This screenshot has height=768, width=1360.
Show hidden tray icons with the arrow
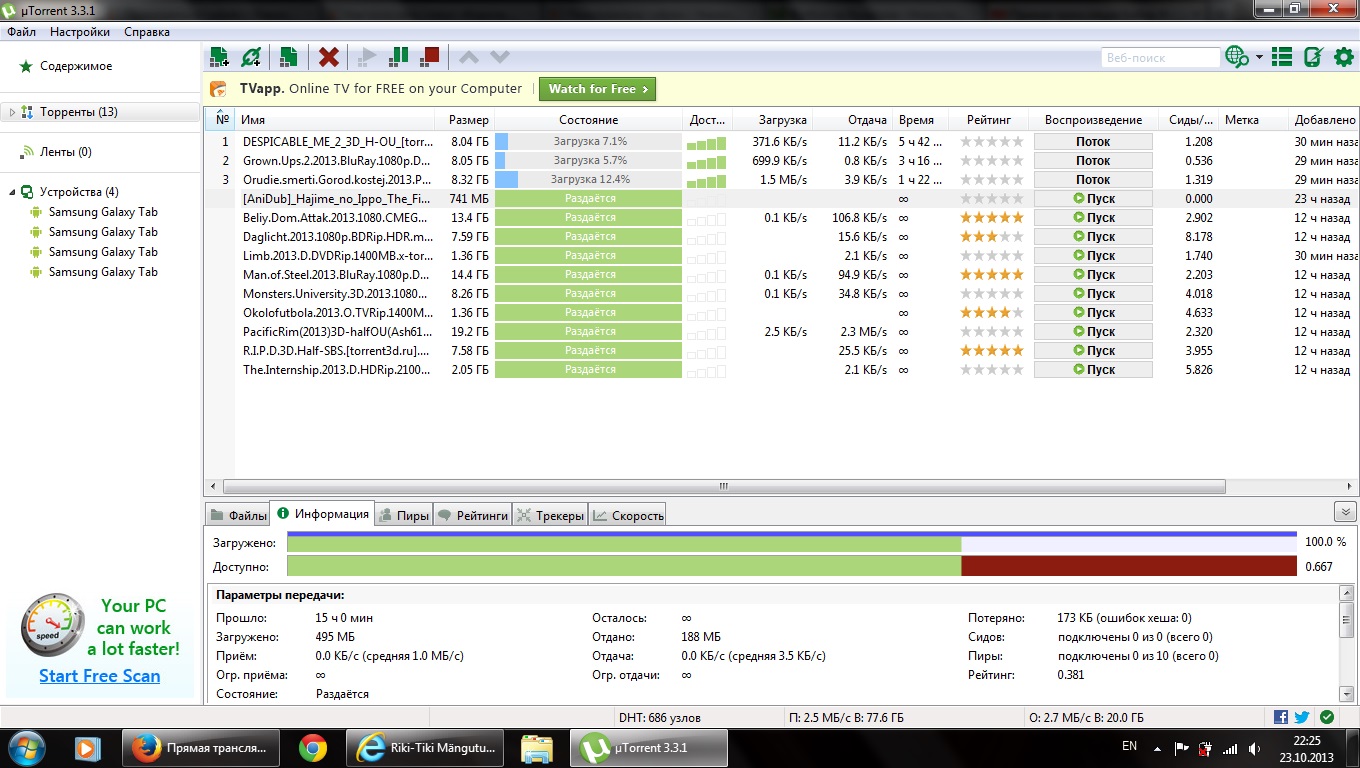[1157, 747]
